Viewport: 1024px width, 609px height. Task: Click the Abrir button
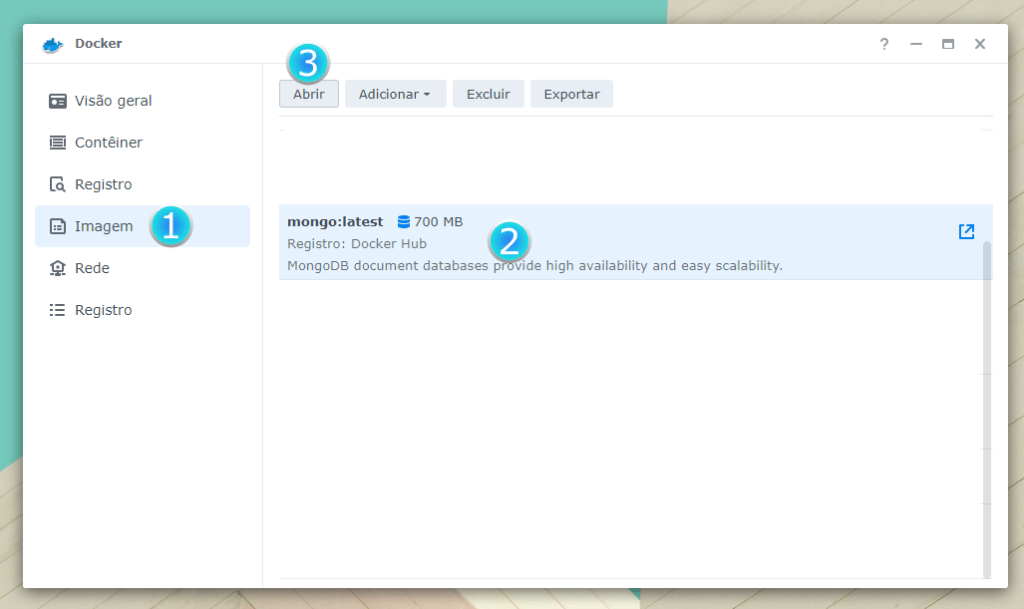[x=309, y=94]
